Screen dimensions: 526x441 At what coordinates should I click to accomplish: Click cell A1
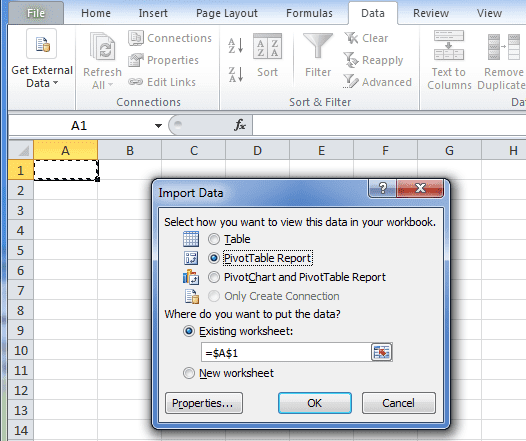66,170
